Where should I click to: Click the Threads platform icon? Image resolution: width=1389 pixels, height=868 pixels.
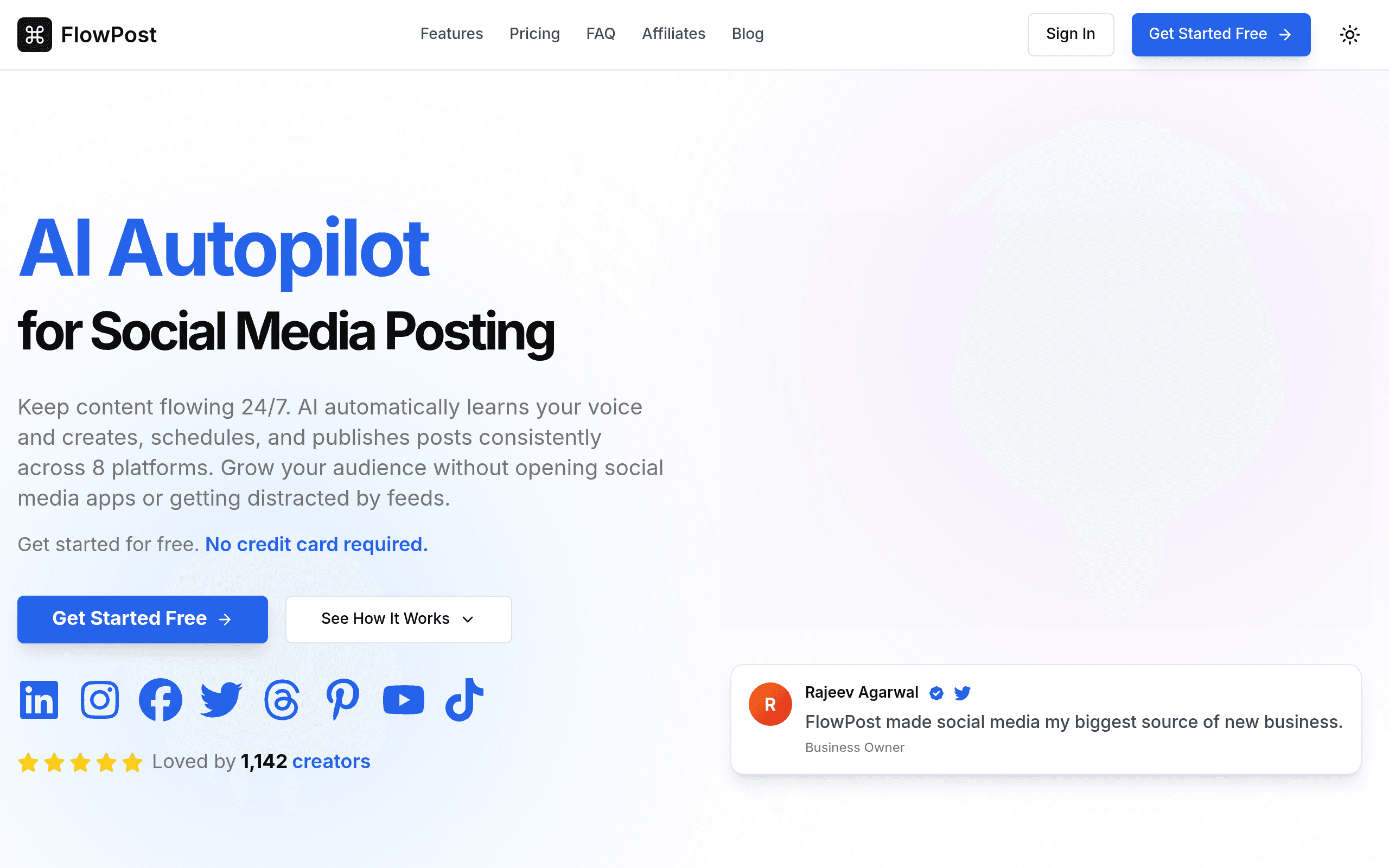click(282, 699)
